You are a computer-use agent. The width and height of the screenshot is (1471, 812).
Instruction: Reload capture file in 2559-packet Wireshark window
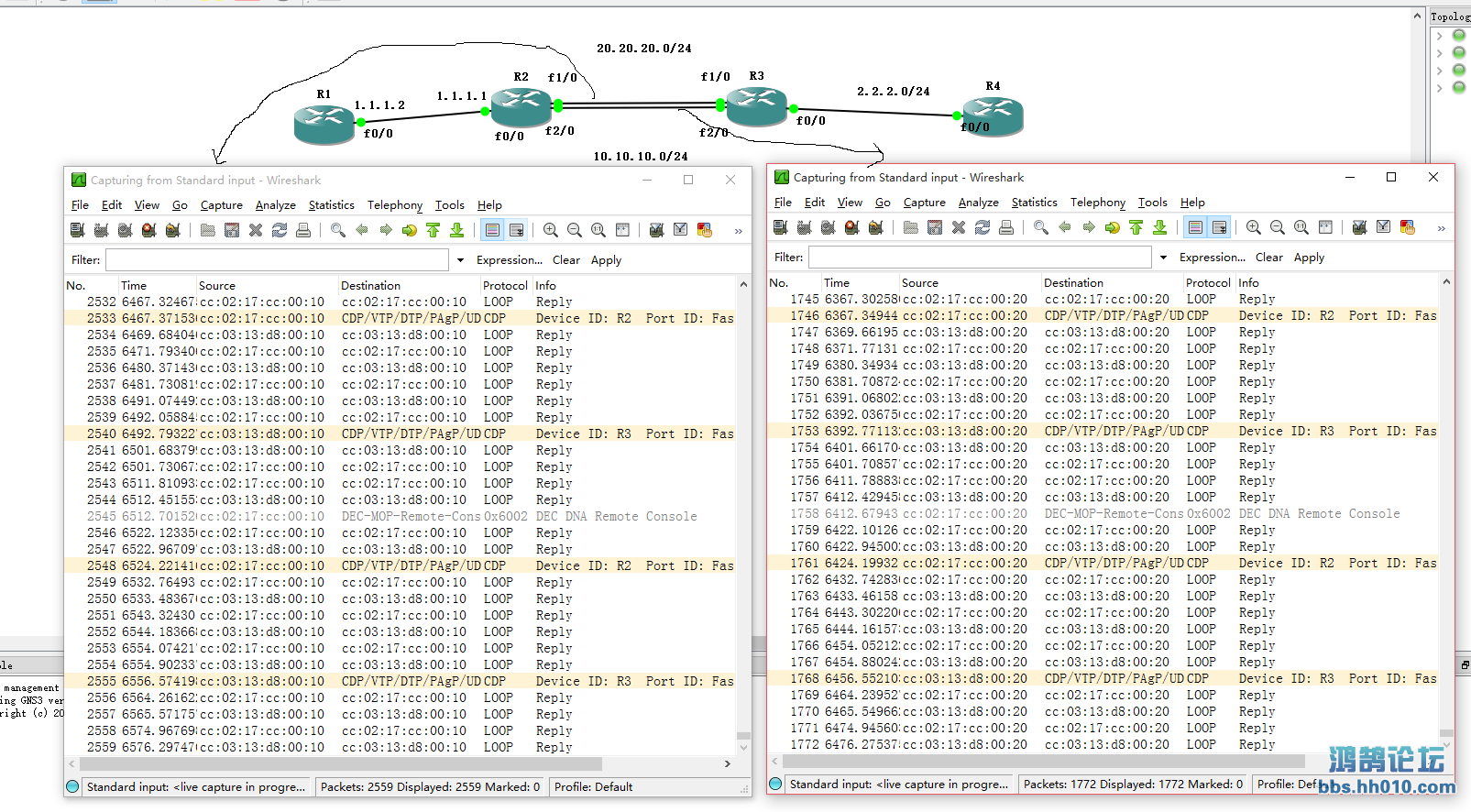pyautogui.click(x=280, y=230)
